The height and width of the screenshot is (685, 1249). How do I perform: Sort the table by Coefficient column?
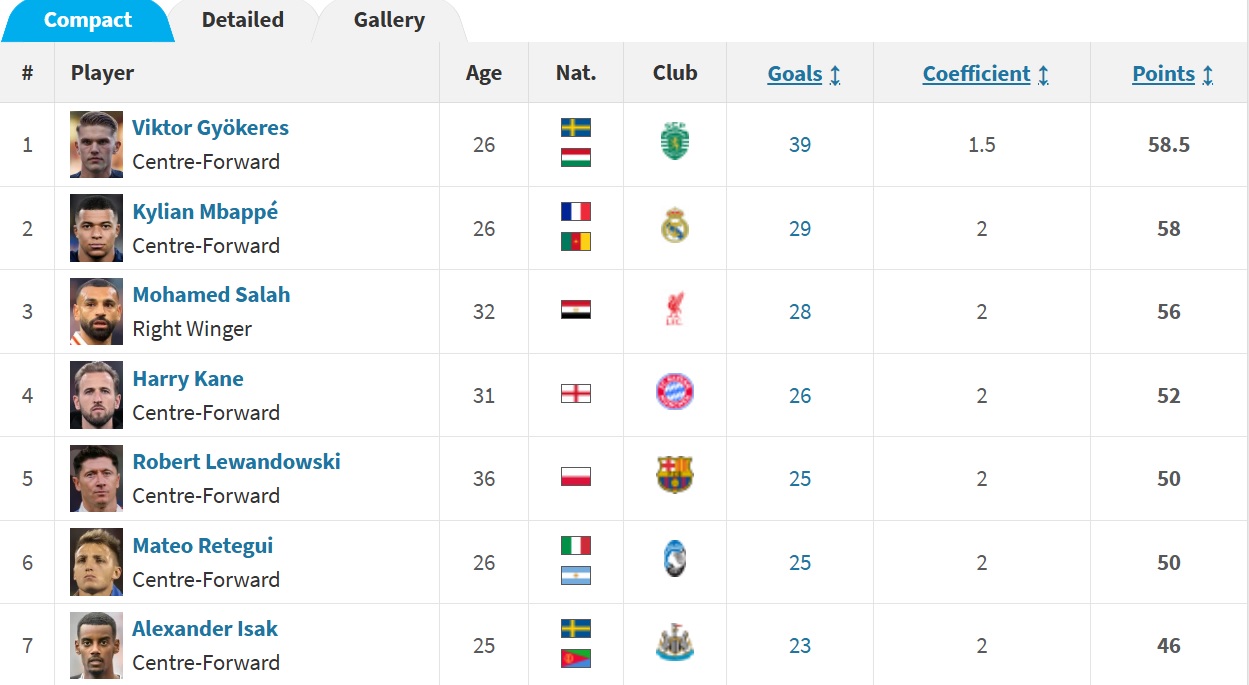tap(986, 74)
